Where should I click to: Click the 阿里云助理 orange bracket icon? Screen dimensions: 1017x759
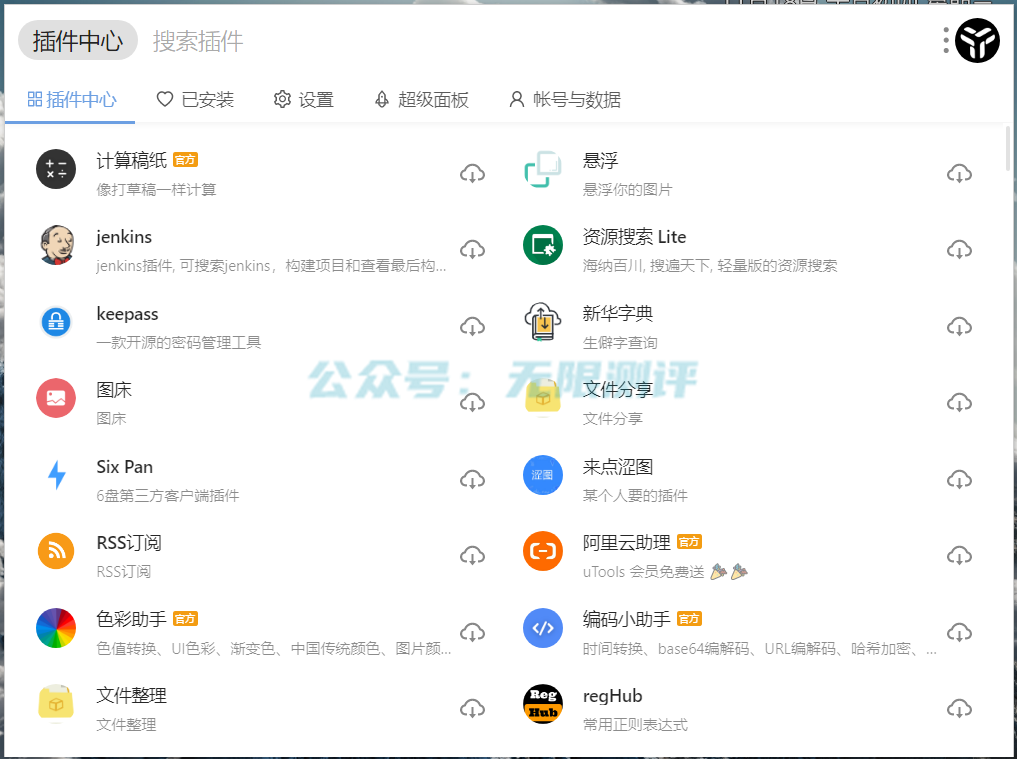pos(543,551)
